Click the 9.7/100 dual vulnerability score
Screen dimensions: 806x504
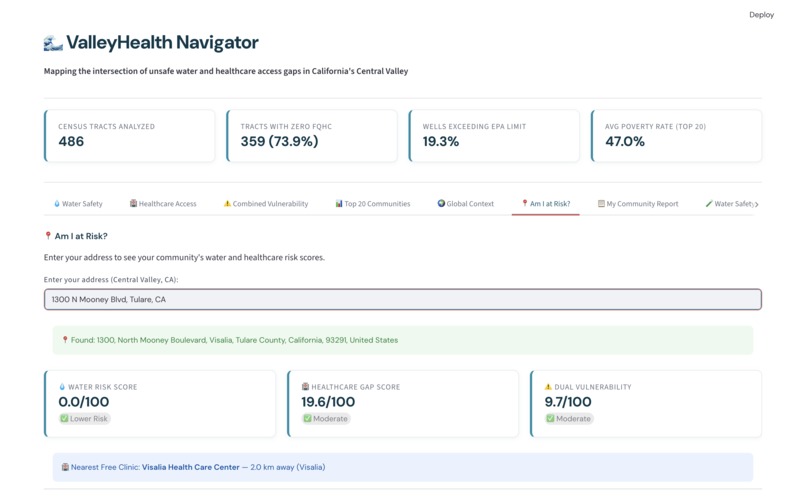568,402
